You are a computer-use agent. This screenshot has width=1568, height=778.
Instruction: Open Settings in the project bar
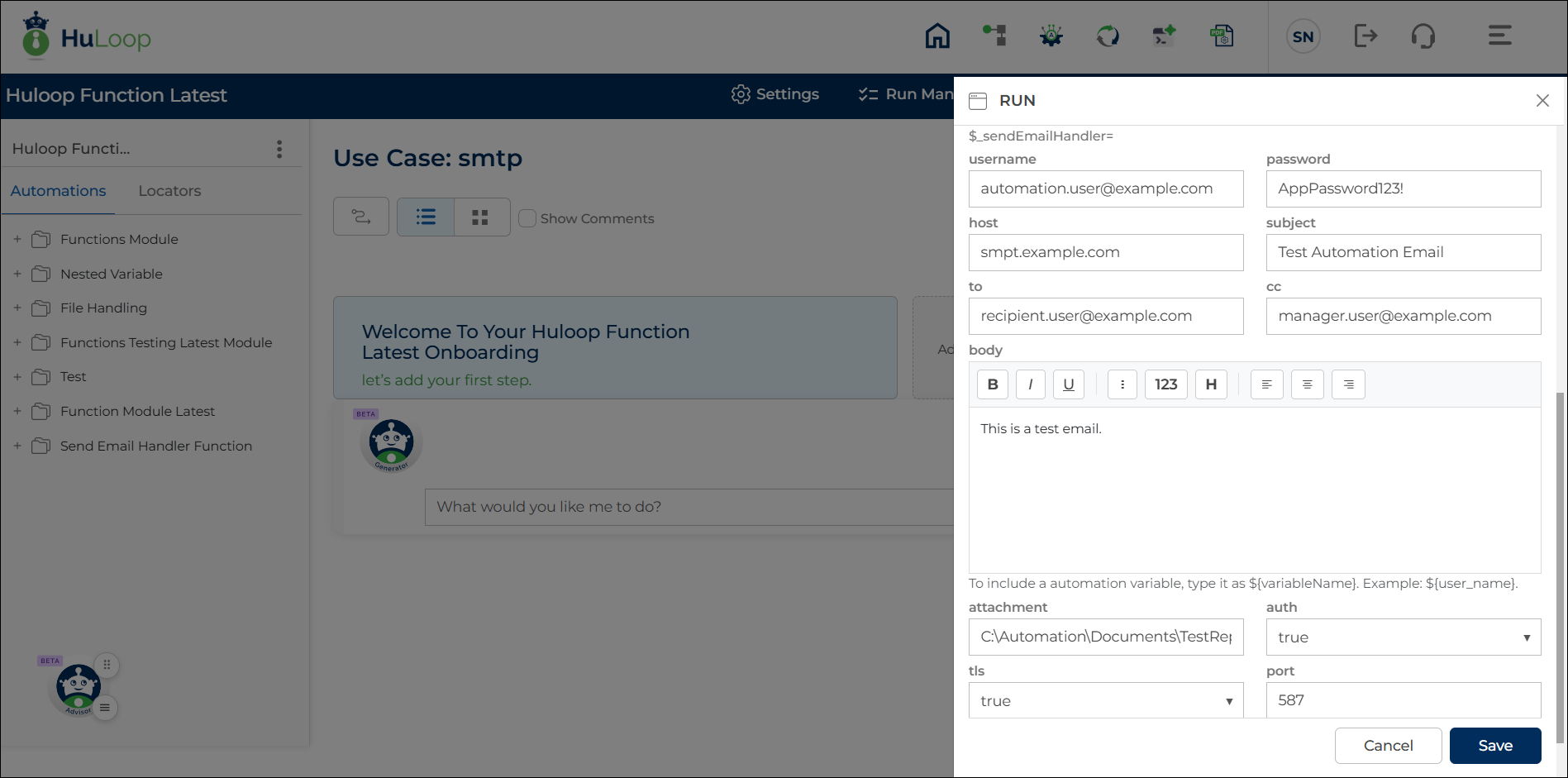pos(775,94)
